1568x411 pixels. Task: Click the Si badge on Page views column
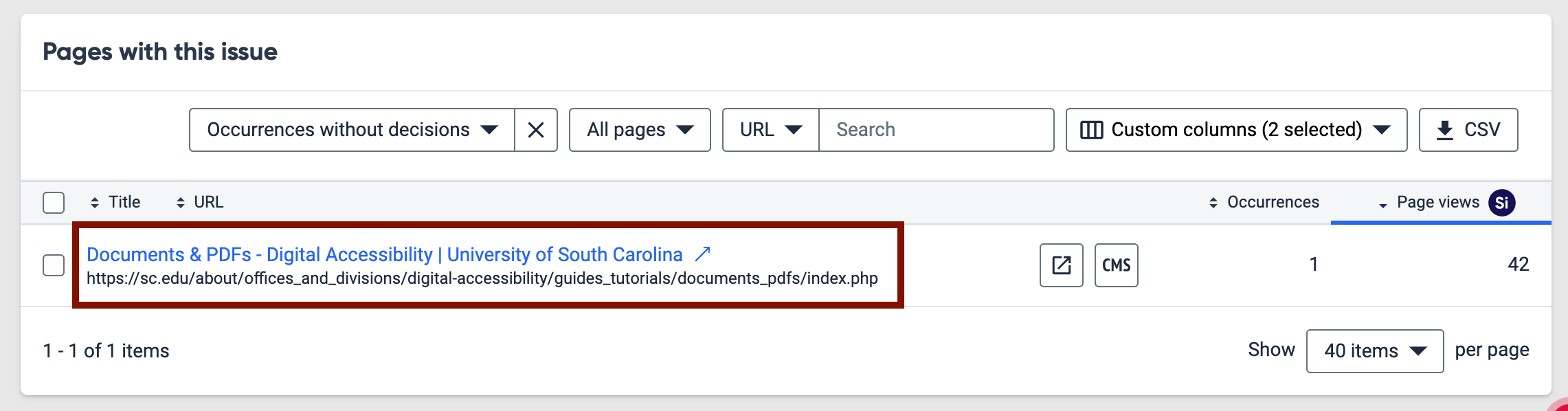pos(1501,202)
